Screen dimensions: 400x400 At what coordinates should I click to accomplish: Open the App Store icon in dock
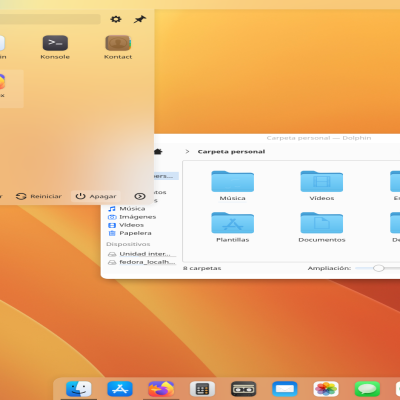pyautogui.click(x=120, y=389)
